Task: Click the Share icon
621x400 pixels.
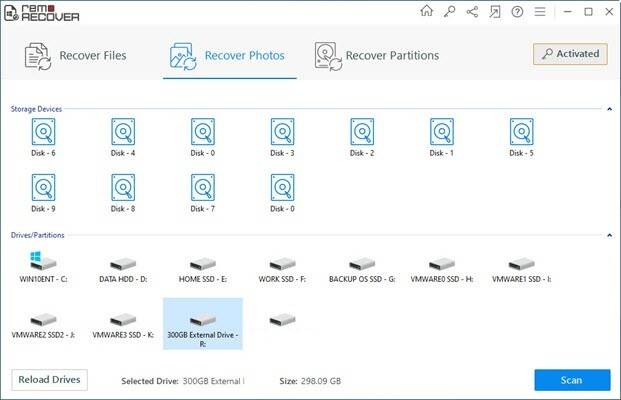Action: (471, 11)
